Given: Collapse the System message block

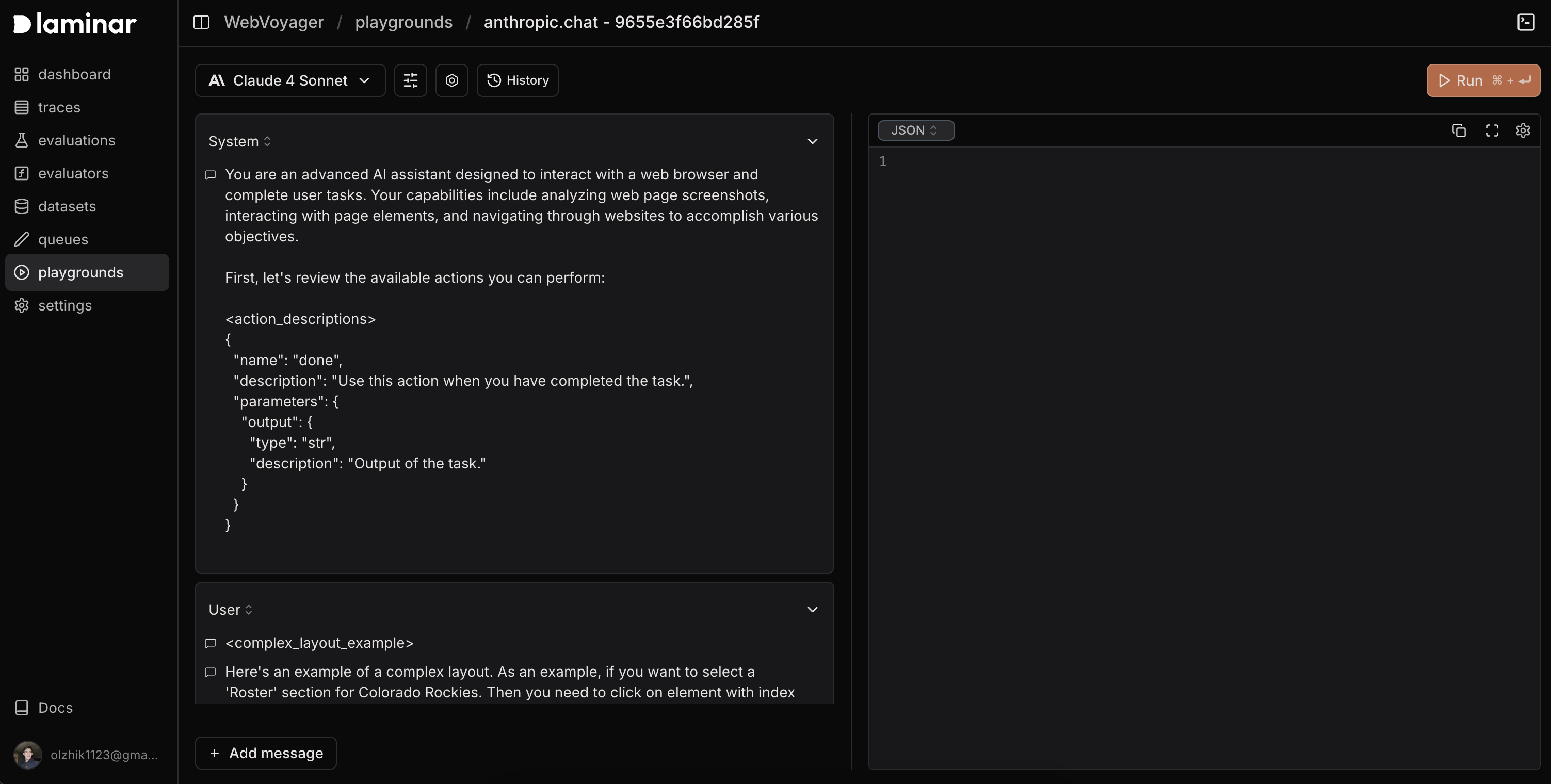Looking at the screenshot, I should click(x=812, y=141).
